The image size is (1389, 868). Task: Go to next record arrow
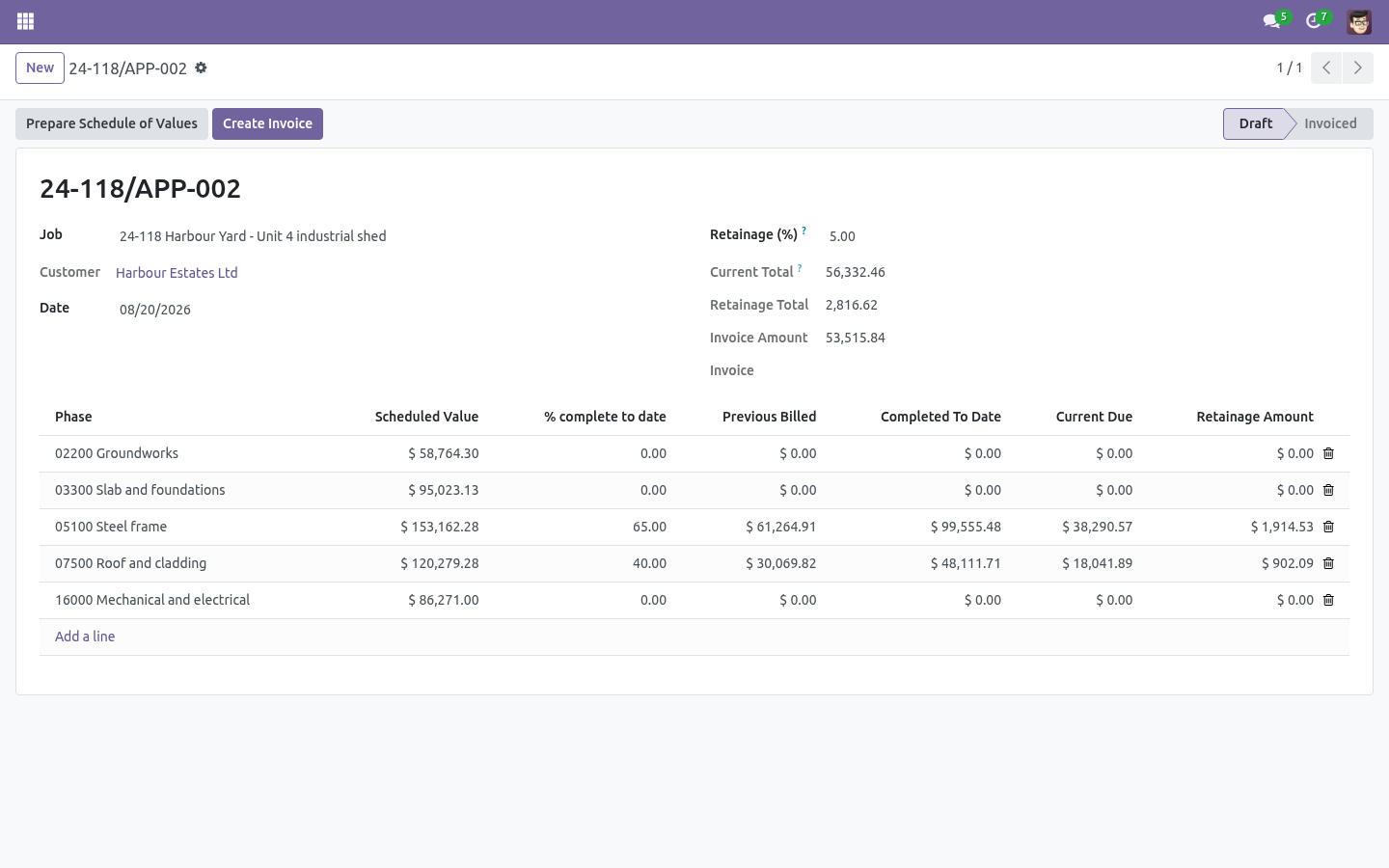1357,68
